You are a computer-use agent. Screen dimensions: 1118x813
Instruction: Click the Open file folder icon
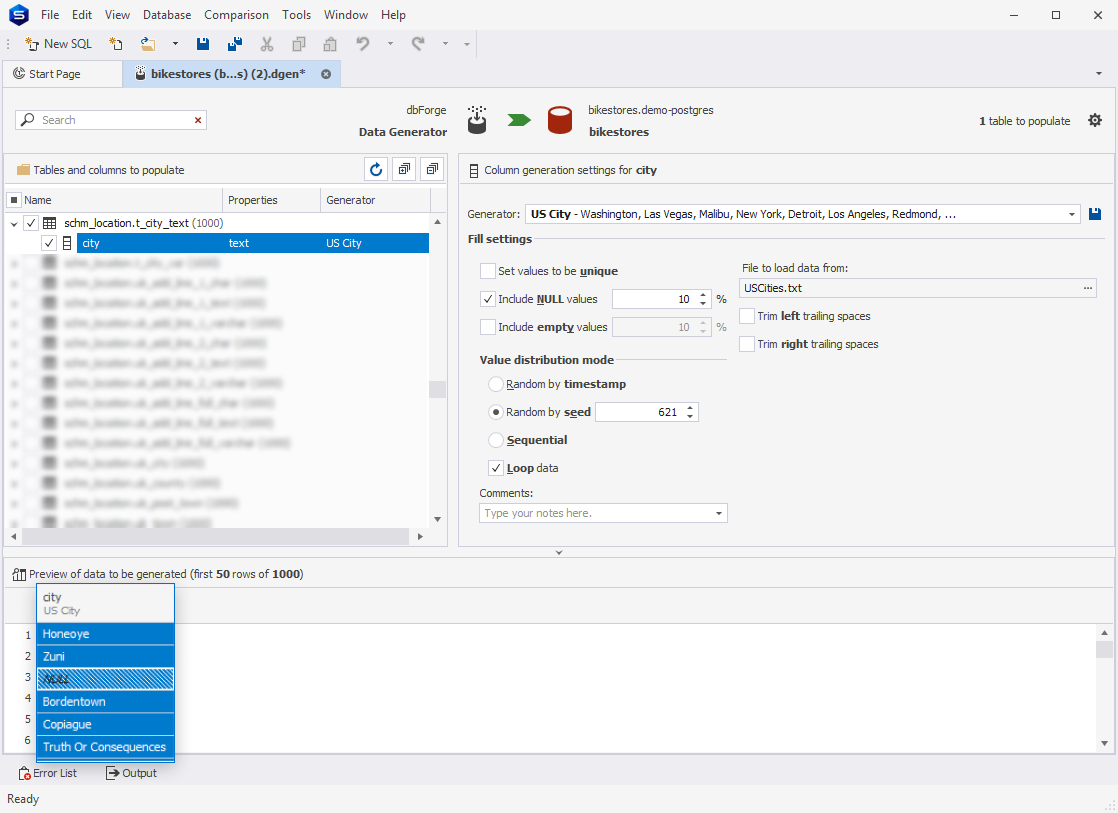(x=148, y=44)
